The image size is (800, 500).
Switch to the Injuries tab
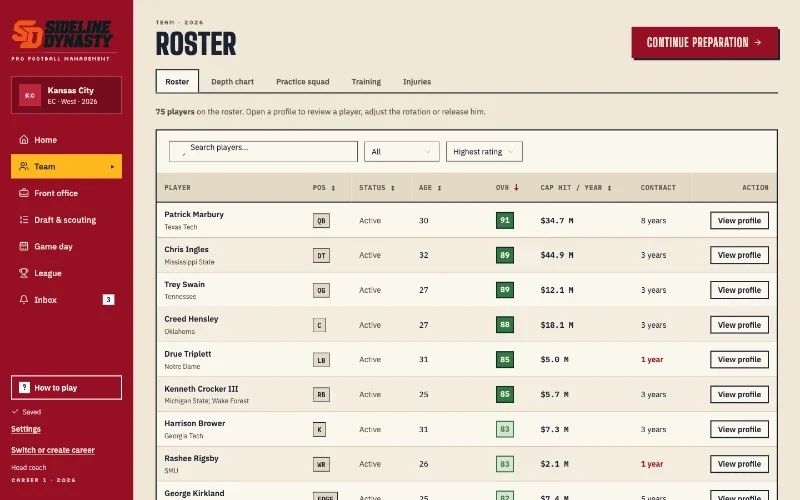coord(417,82)
